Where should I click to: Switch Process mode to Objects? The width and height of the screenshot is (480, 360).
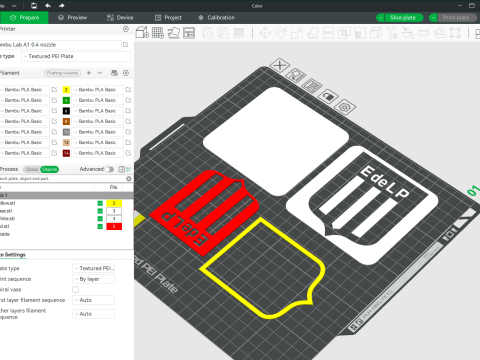tap(49, 169)
